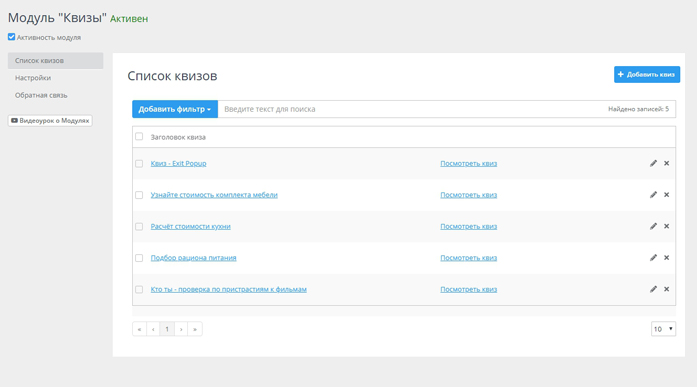This screenshot has width=697, height=387.
Task: Check the box for "Расчёт стоимости кухни"
Action: pyautogui.click(x=139, y=227)
